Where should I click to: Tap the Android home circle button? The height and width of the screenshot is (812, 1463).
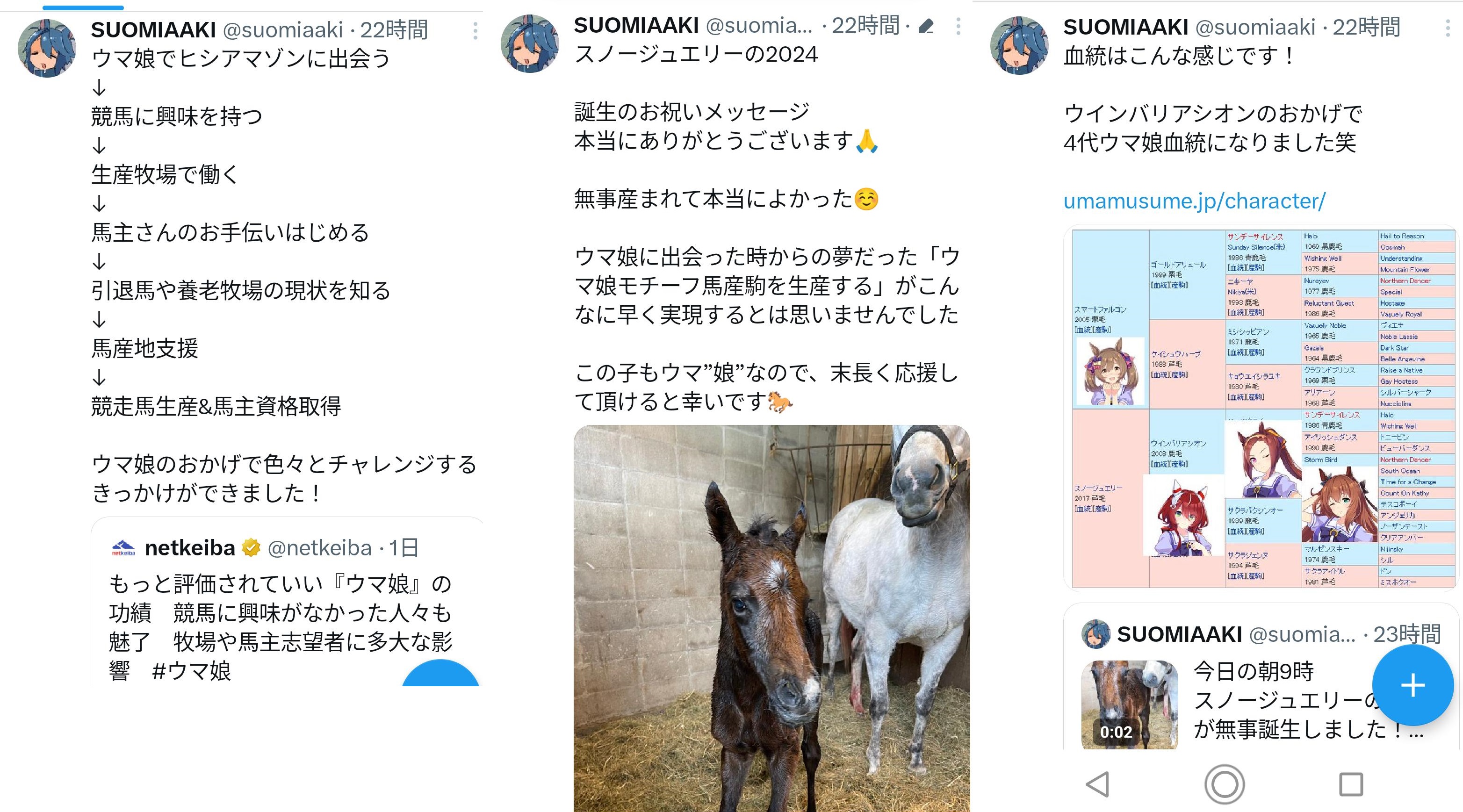[x=1225, y=784]
